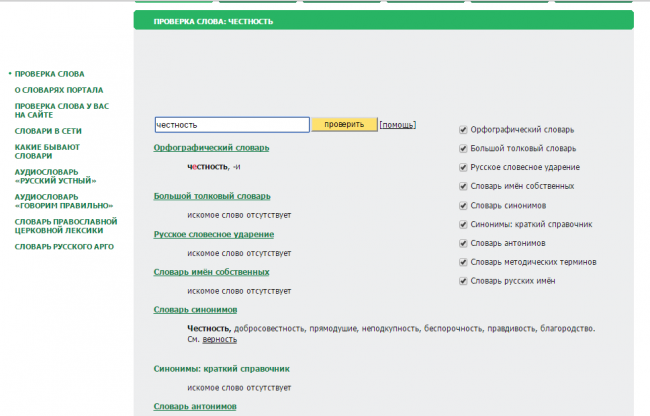
Task: Disable the Словарь антонимов checkbox
Action: (x=462, y=243)
